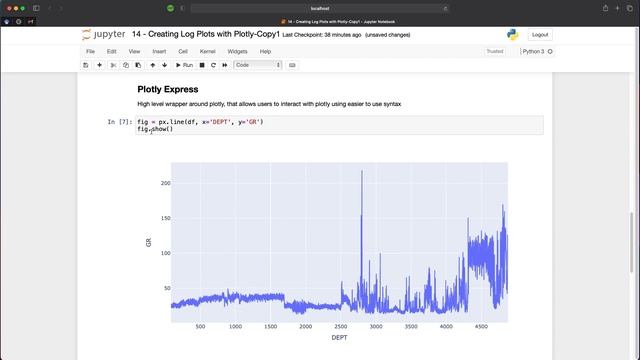640x360 pixels.
Task: Click inside the px.line code cell
Action: (339, 125)
